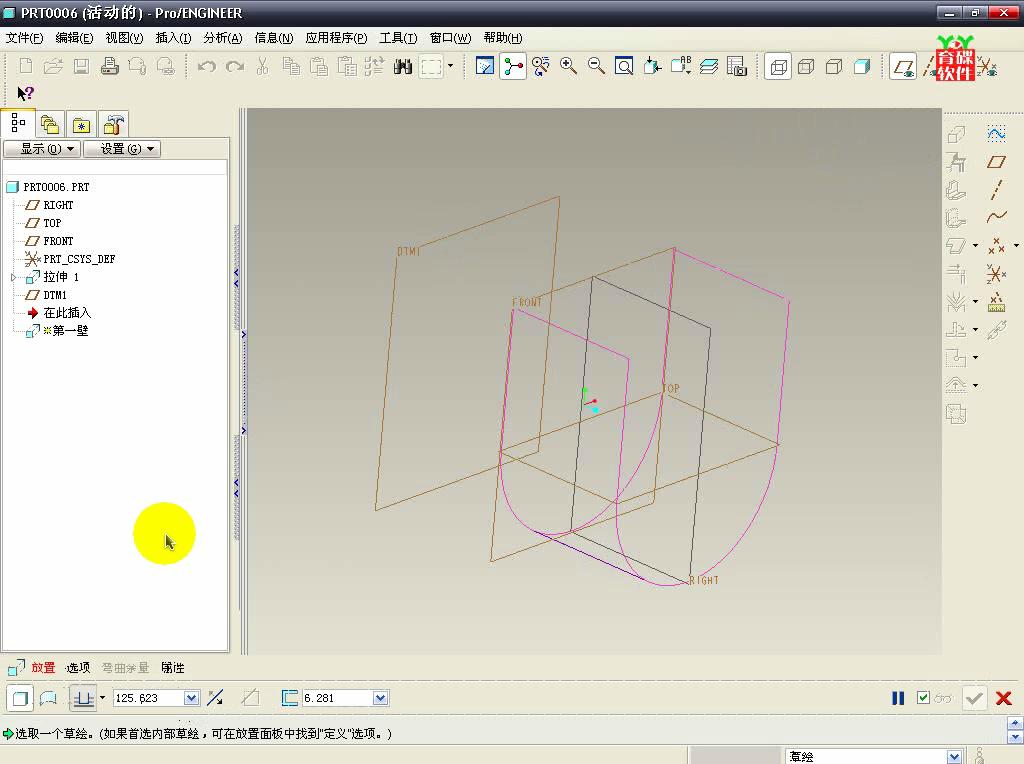Open the 视图(V) menu
Image resolution: width=1024 pixels, height=764 pixels.
[x=124, y=38]
